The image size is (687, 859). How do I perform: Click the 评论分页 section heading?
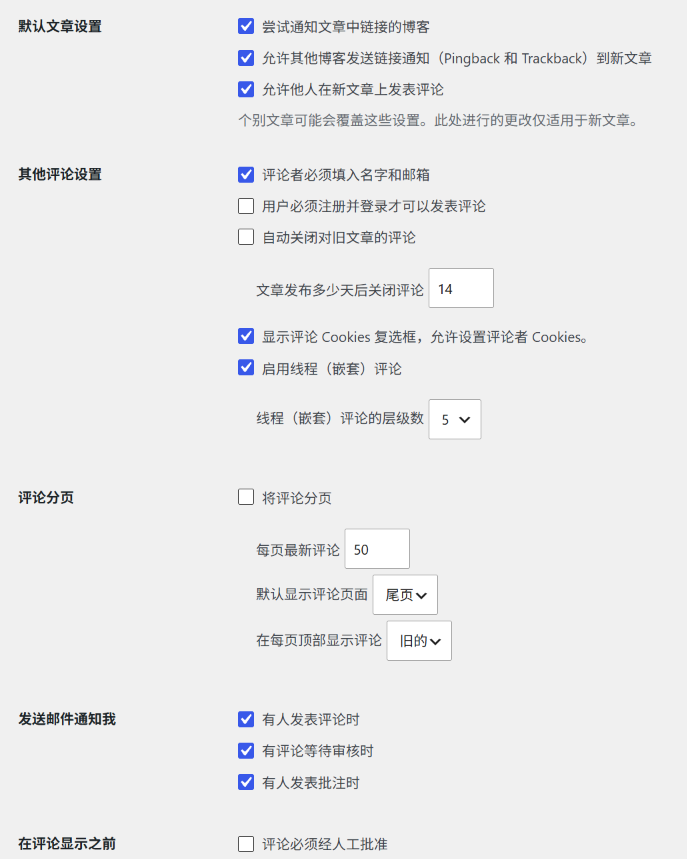click(x=46, y=497)
